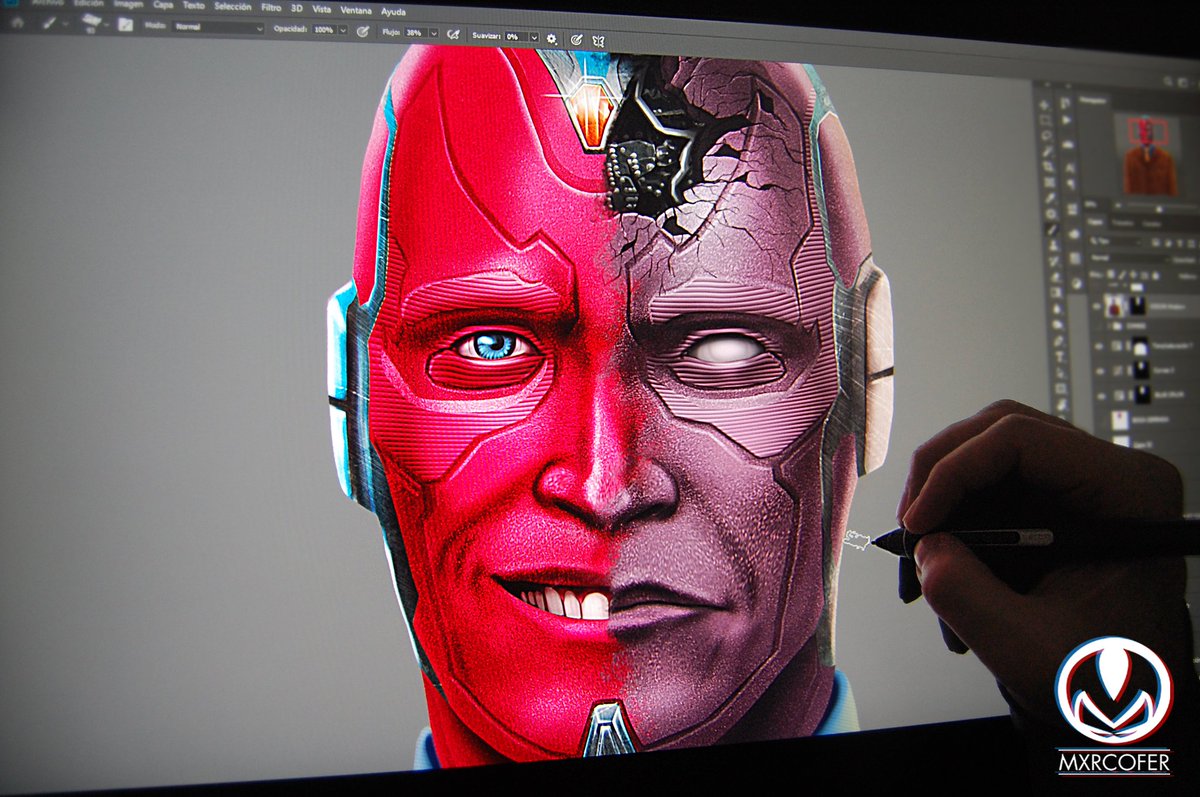This screenshot has height=797, width=1200.
Task: Click the Opacidad 100% value field
Action: [325, 30]
